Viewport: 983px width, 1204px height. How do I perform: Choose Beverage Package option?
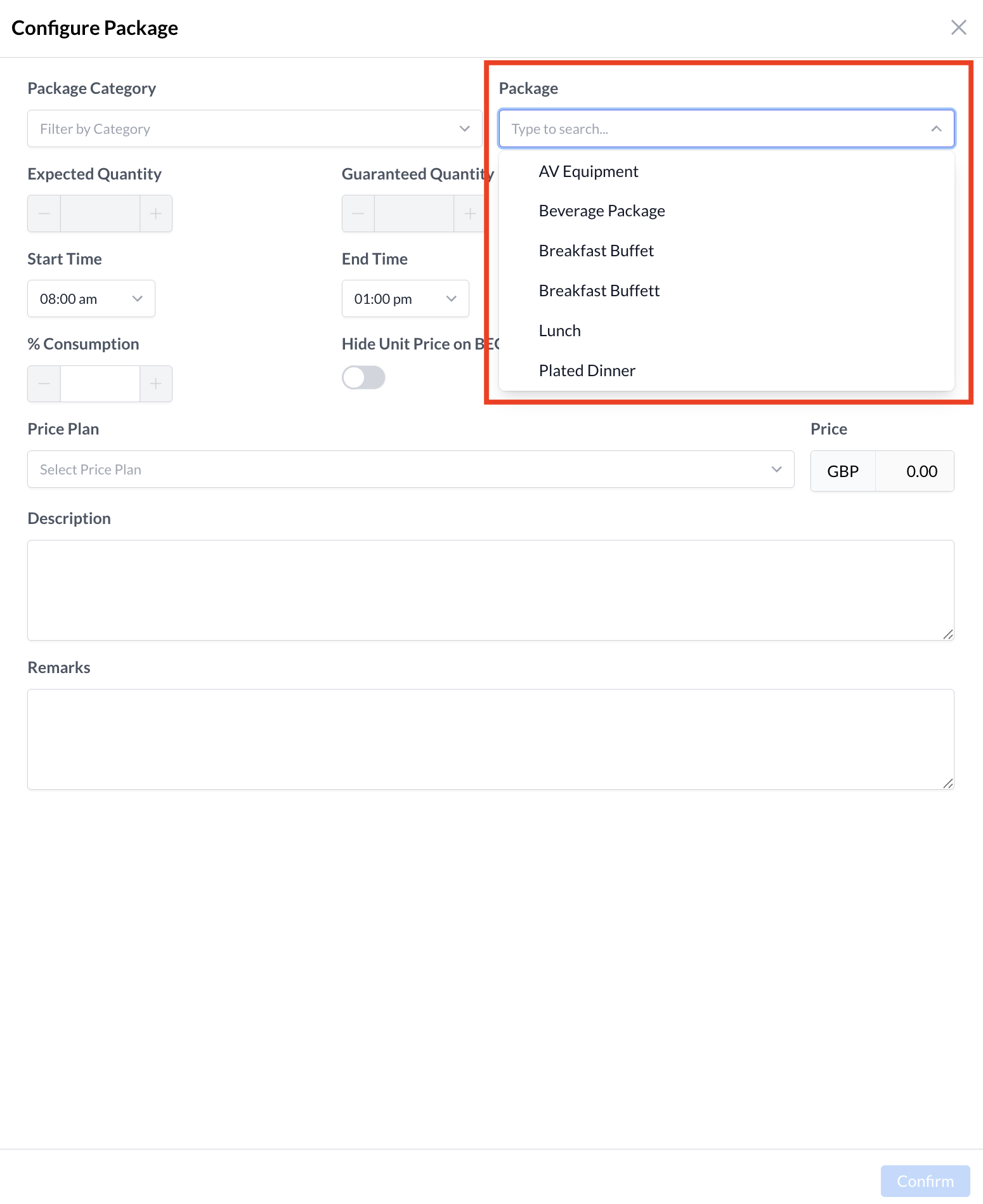click(x=602, y=211)
